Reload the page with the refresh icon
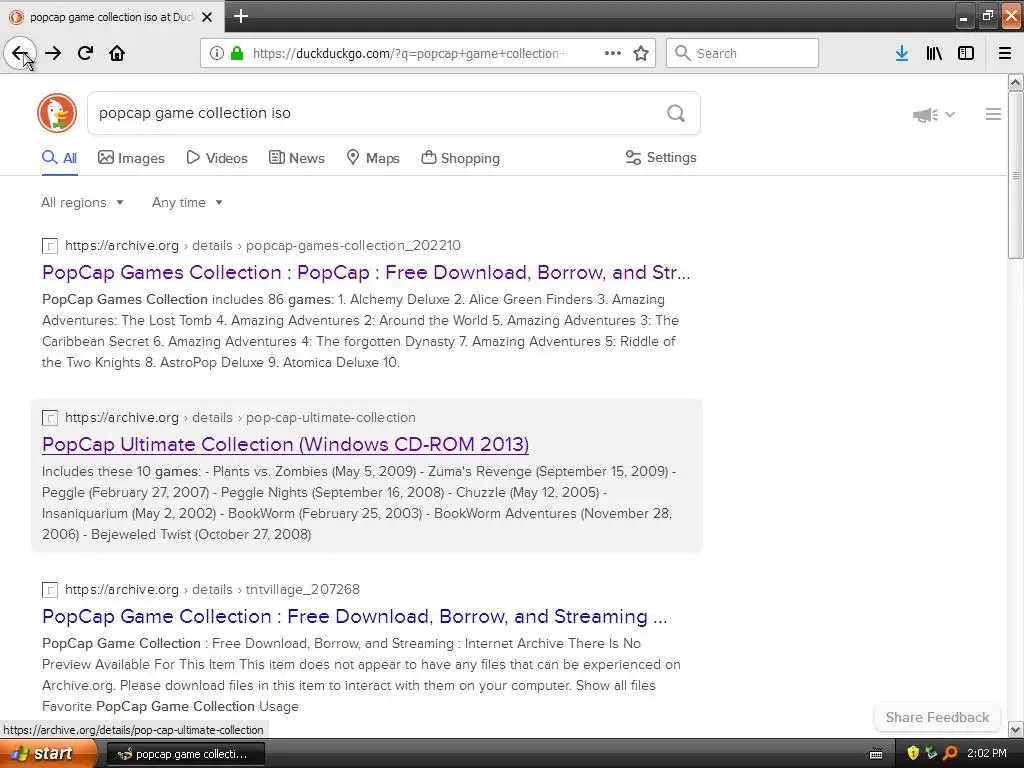1024x768 pixels. (85, 53)
